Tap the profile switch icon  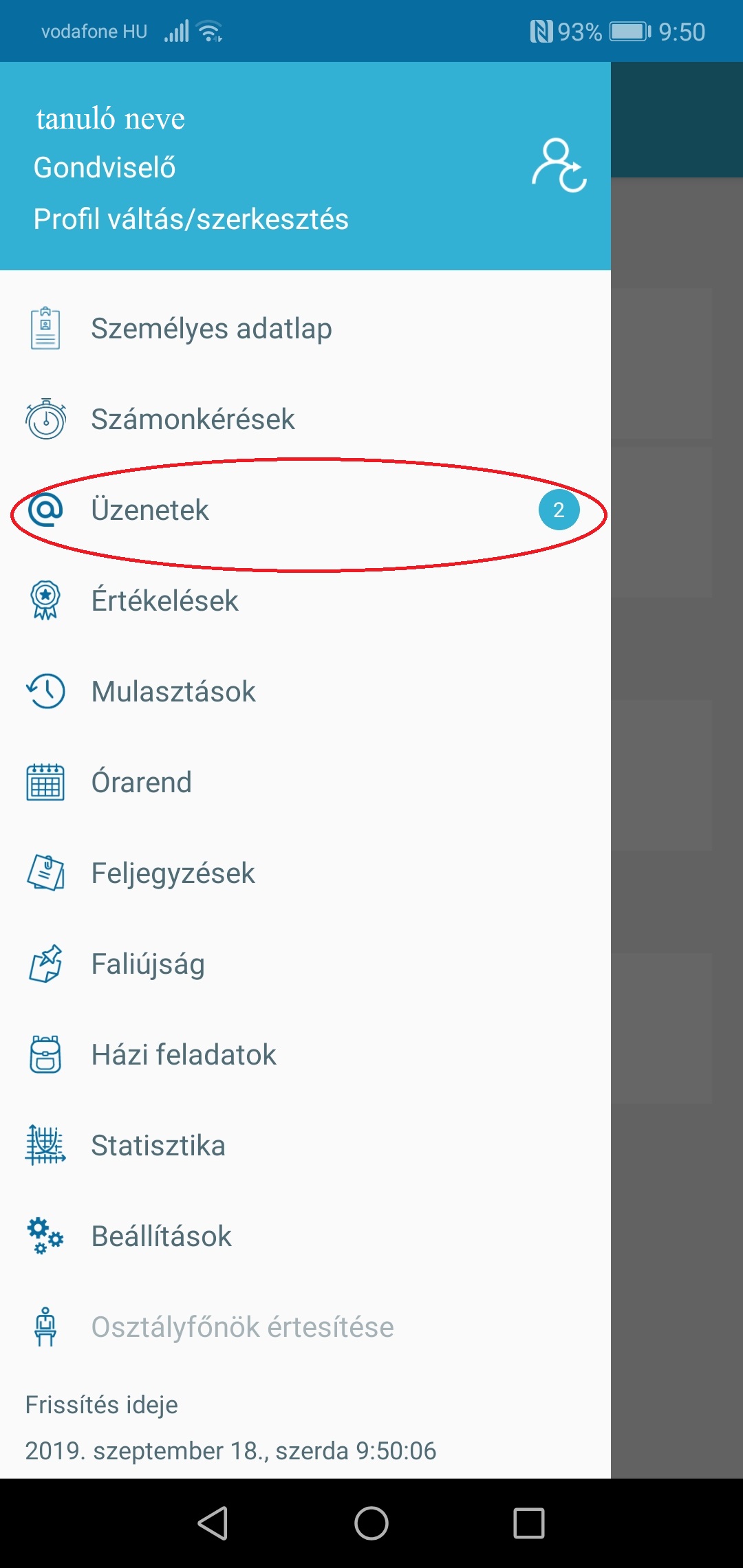coord(559,166)
